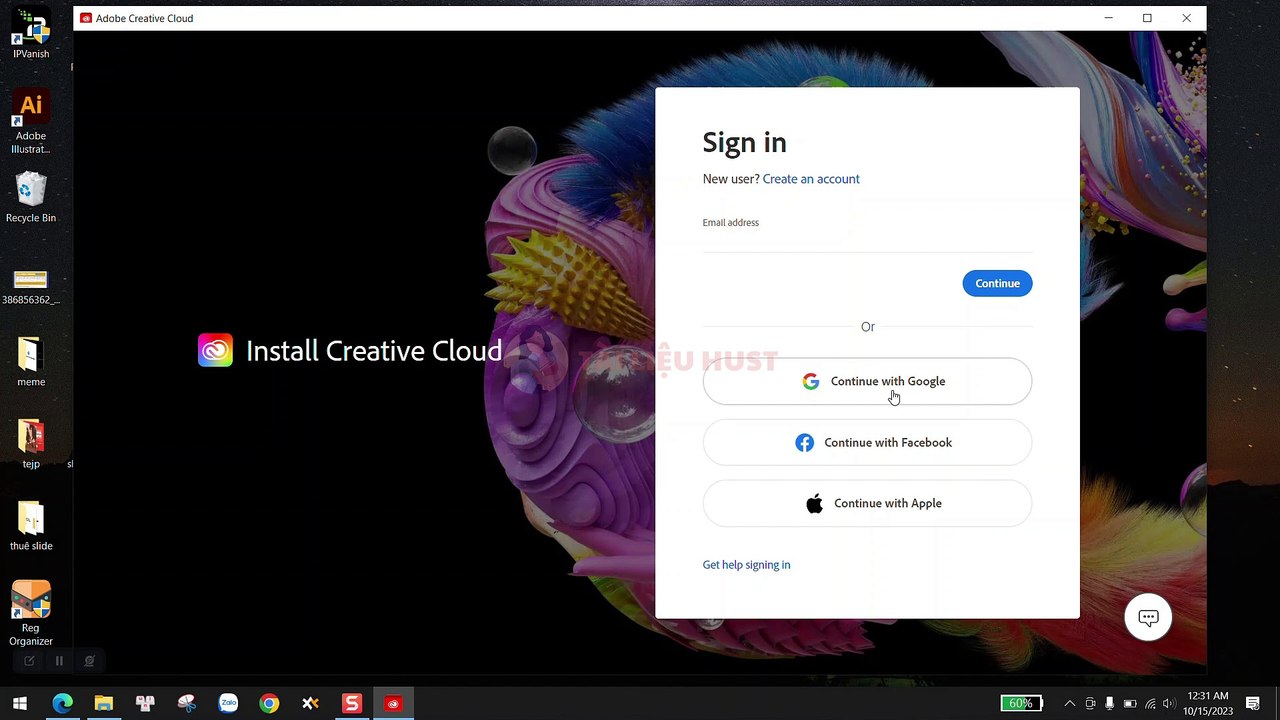Click the pause recording overlay button
Screen dimensions: 1280x720
[59, 661]
